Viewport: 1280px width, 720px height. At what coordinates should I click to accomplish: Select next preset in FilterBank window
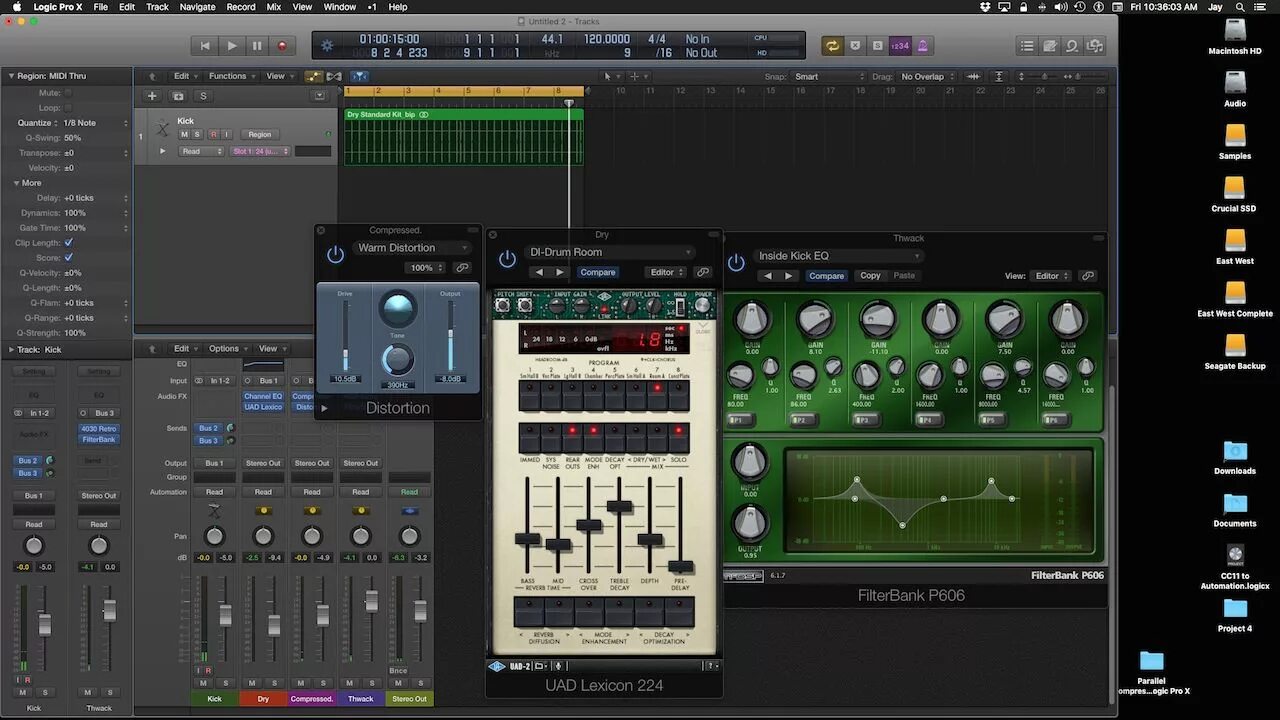click(x=788, y=276)
